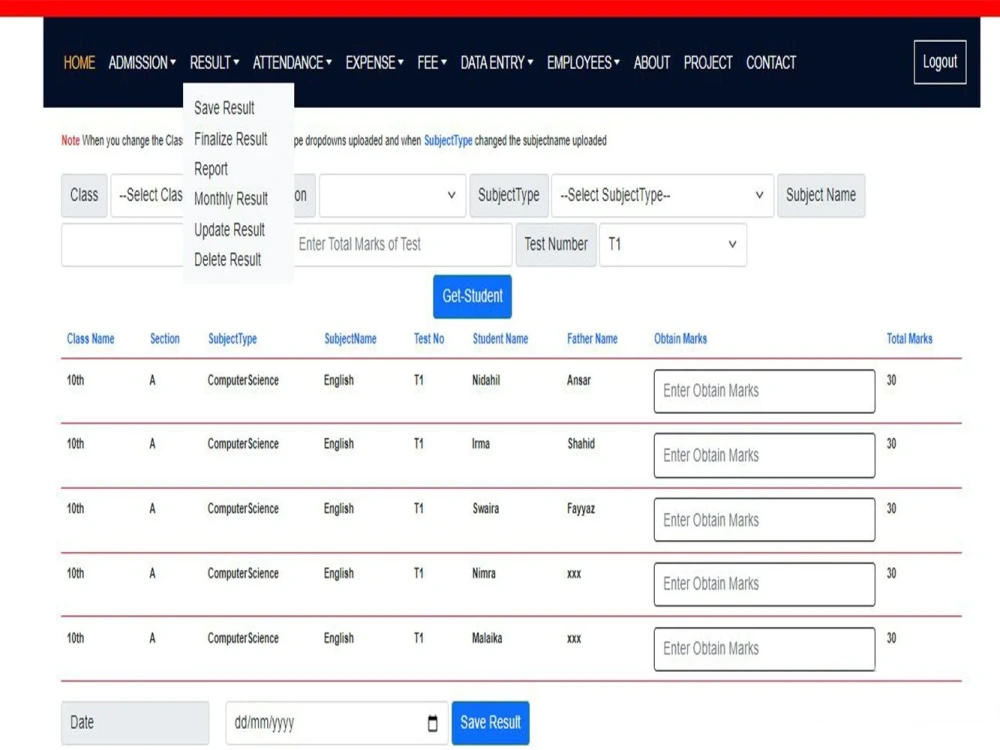Image resolution: width=1000 pixels, height=750 pixels.
Task: Expand the RESULT dropdown menu
Action: point(214,62)
